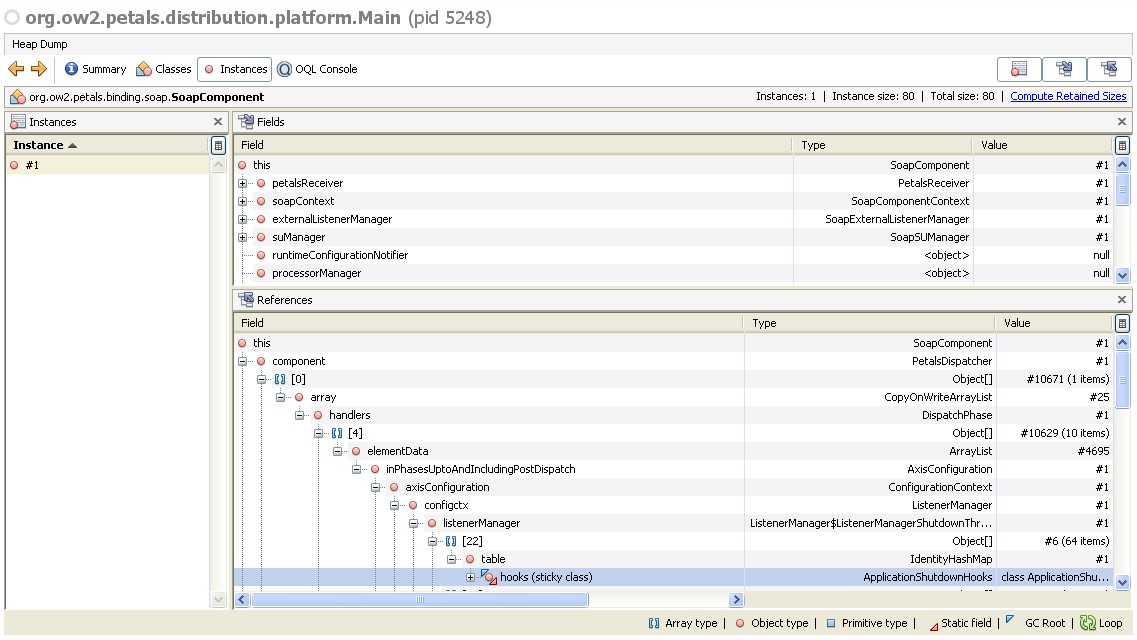Switch to the Classes view
Viewport: 1137px width, 640px height.
coord(163,69)
